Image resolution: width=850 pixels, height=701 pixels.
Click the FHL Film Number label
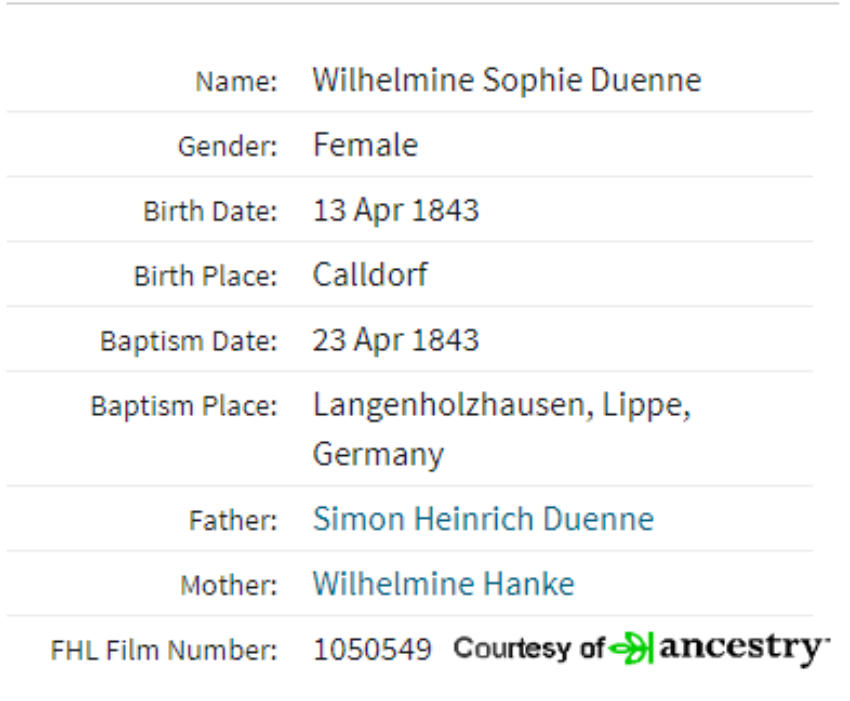164,650
